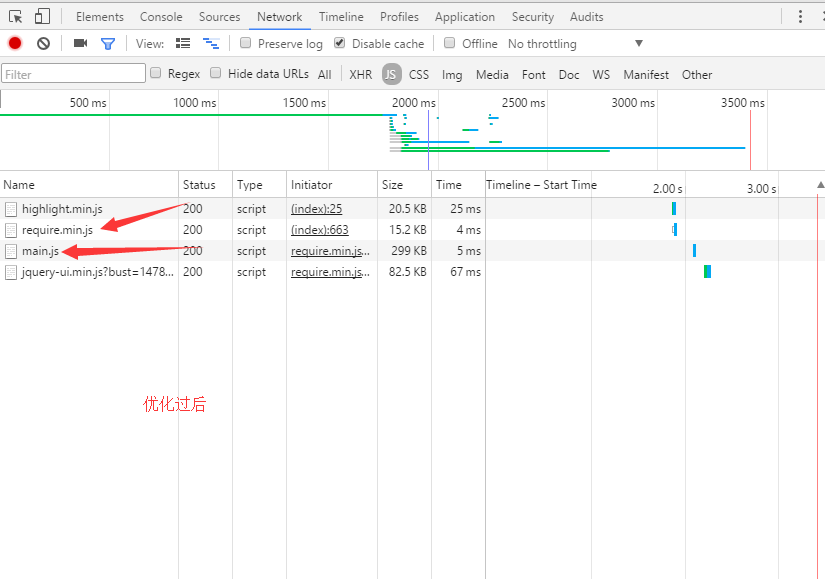Image resolution: width=825 pixels, height=579 pixels.
Task: Click in the Filter text field
Action: pos(73,74)
